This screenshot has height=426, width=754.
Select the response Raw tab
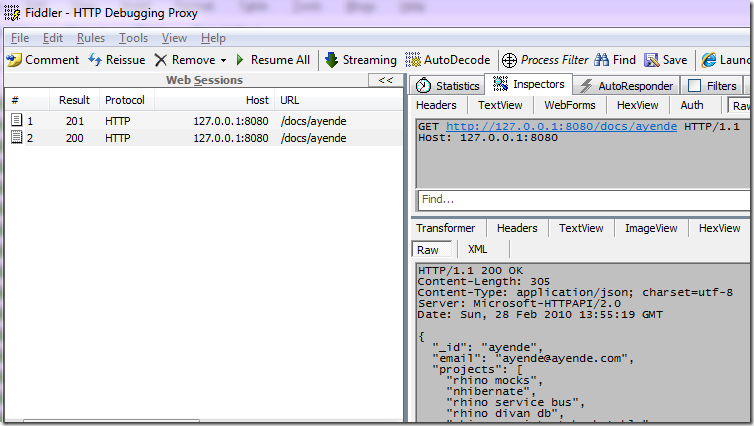[431, 250]
